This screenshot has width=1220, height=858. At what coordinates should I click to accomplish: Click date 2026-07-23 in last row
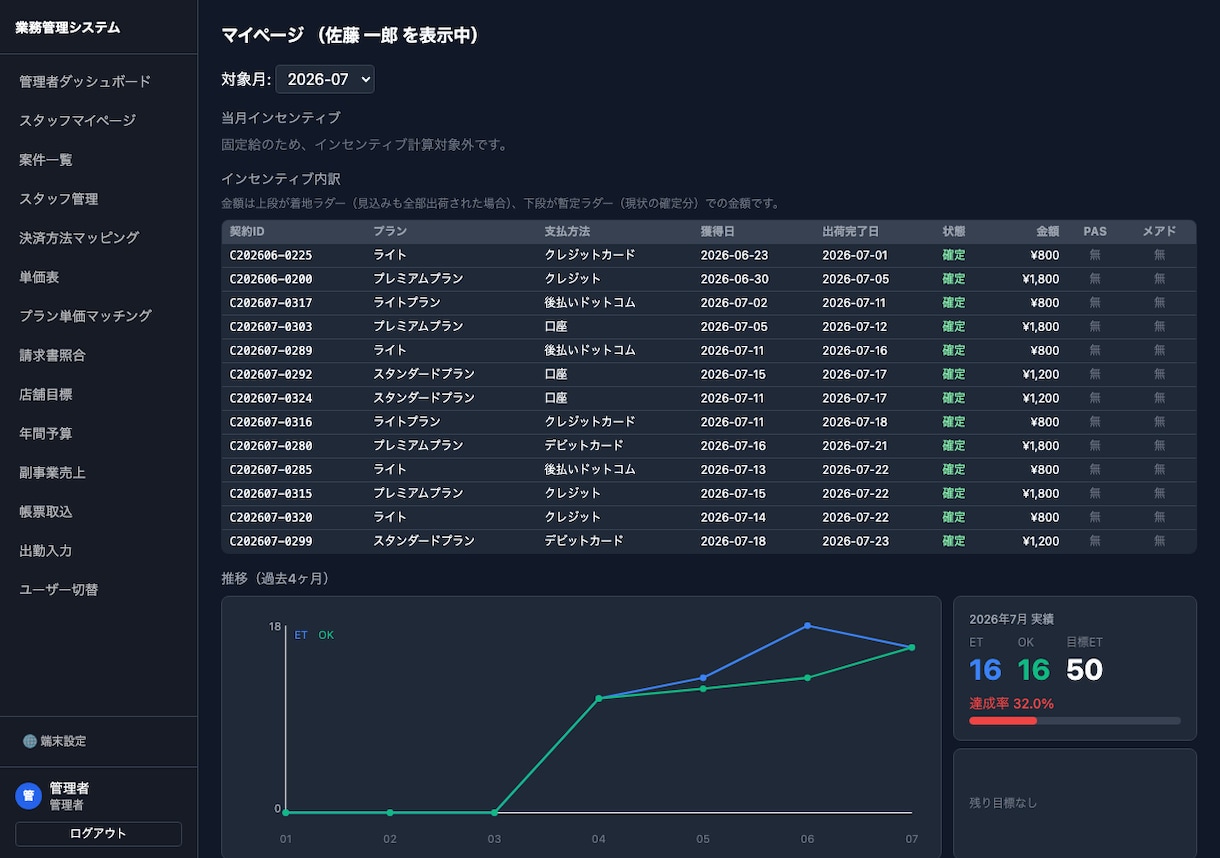[855, 541]
